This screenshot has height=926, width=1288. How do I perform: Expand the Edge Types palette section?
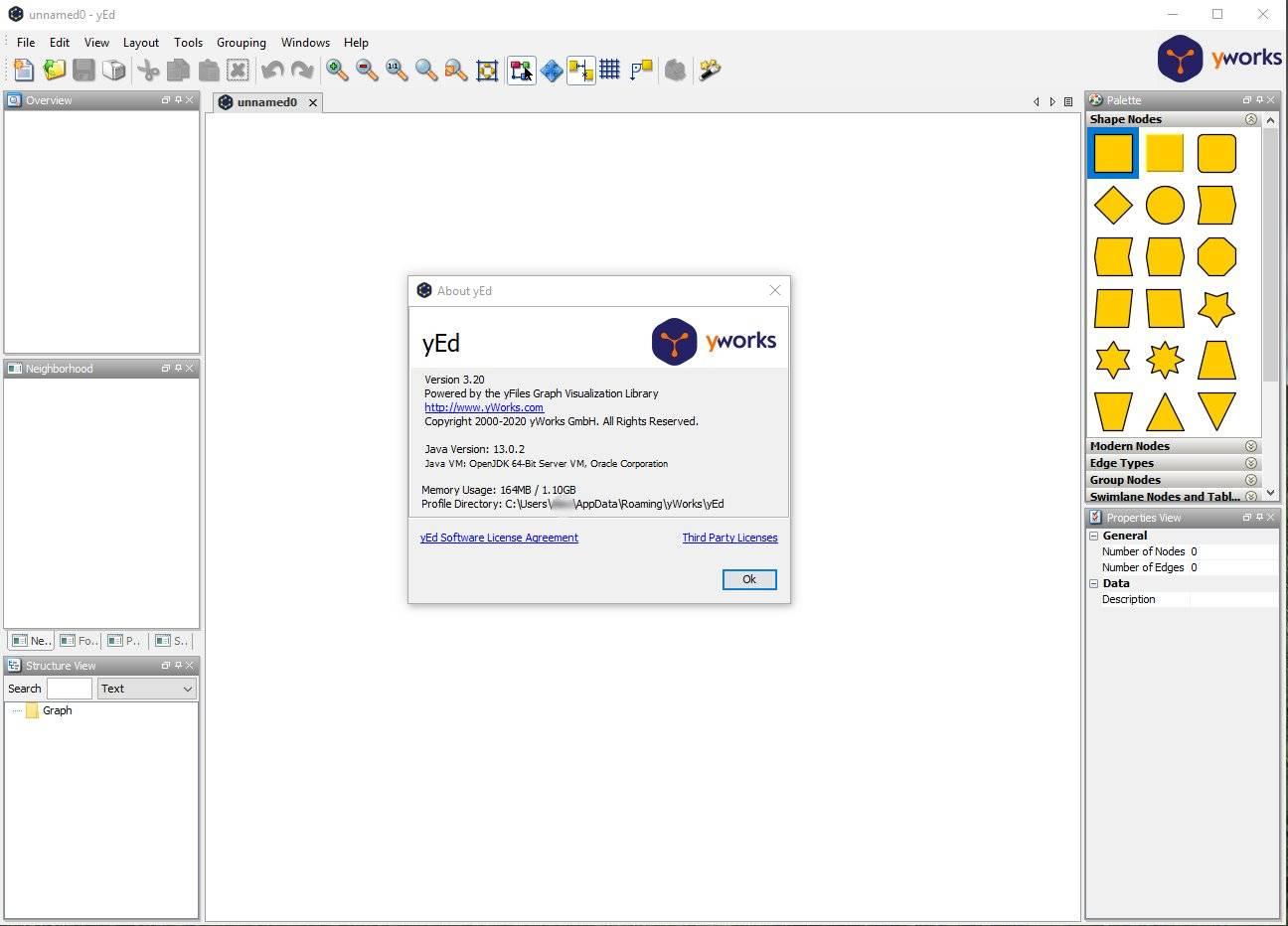coord(1251,463)
